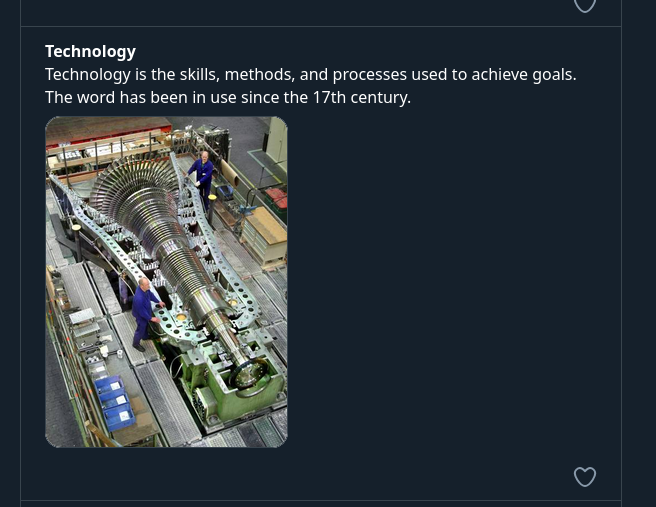Favorite the Technology card with the heart icon

pos(585,477)
